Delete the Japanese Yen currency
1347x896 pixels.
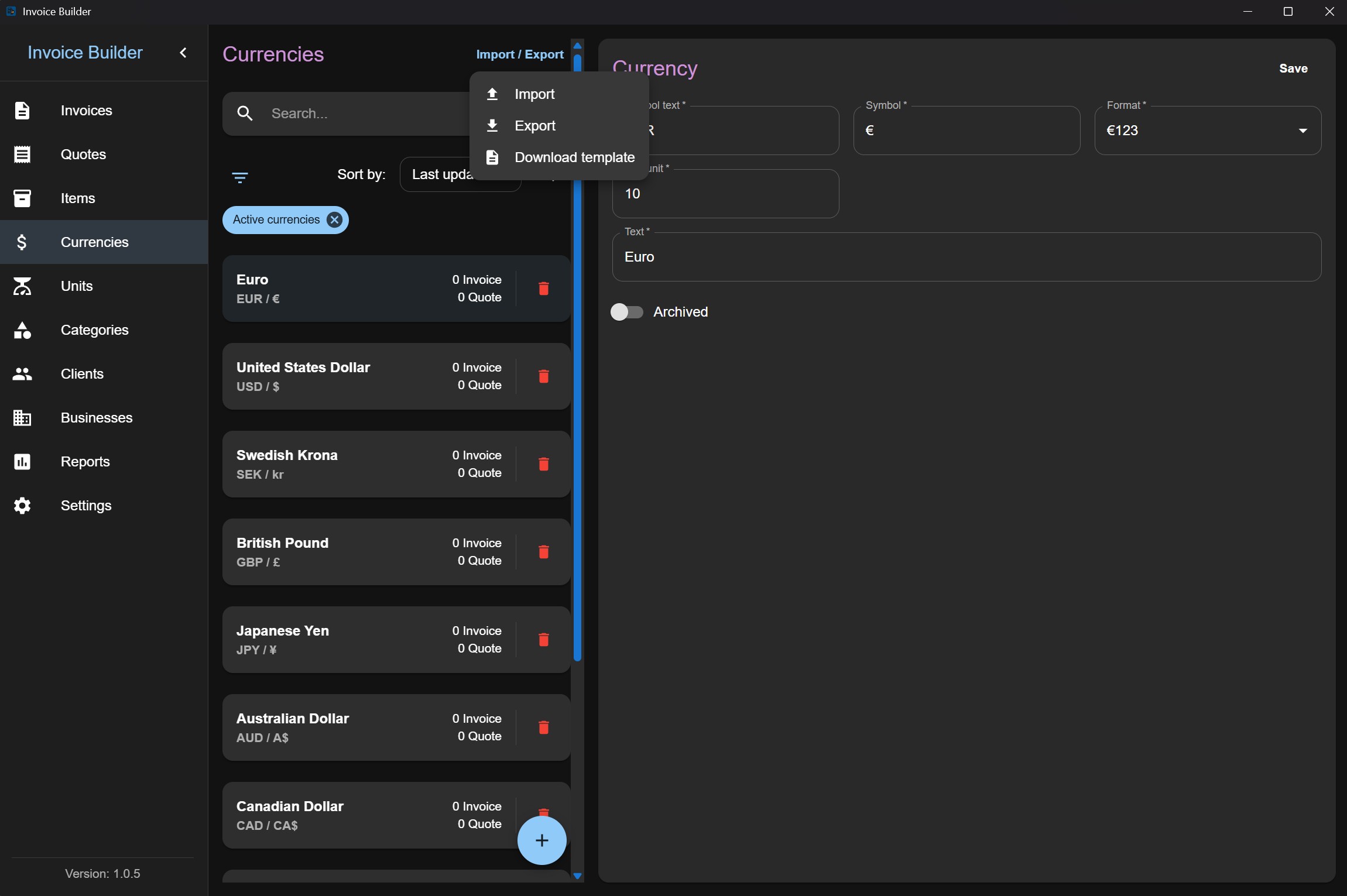(x=543, y=640)
